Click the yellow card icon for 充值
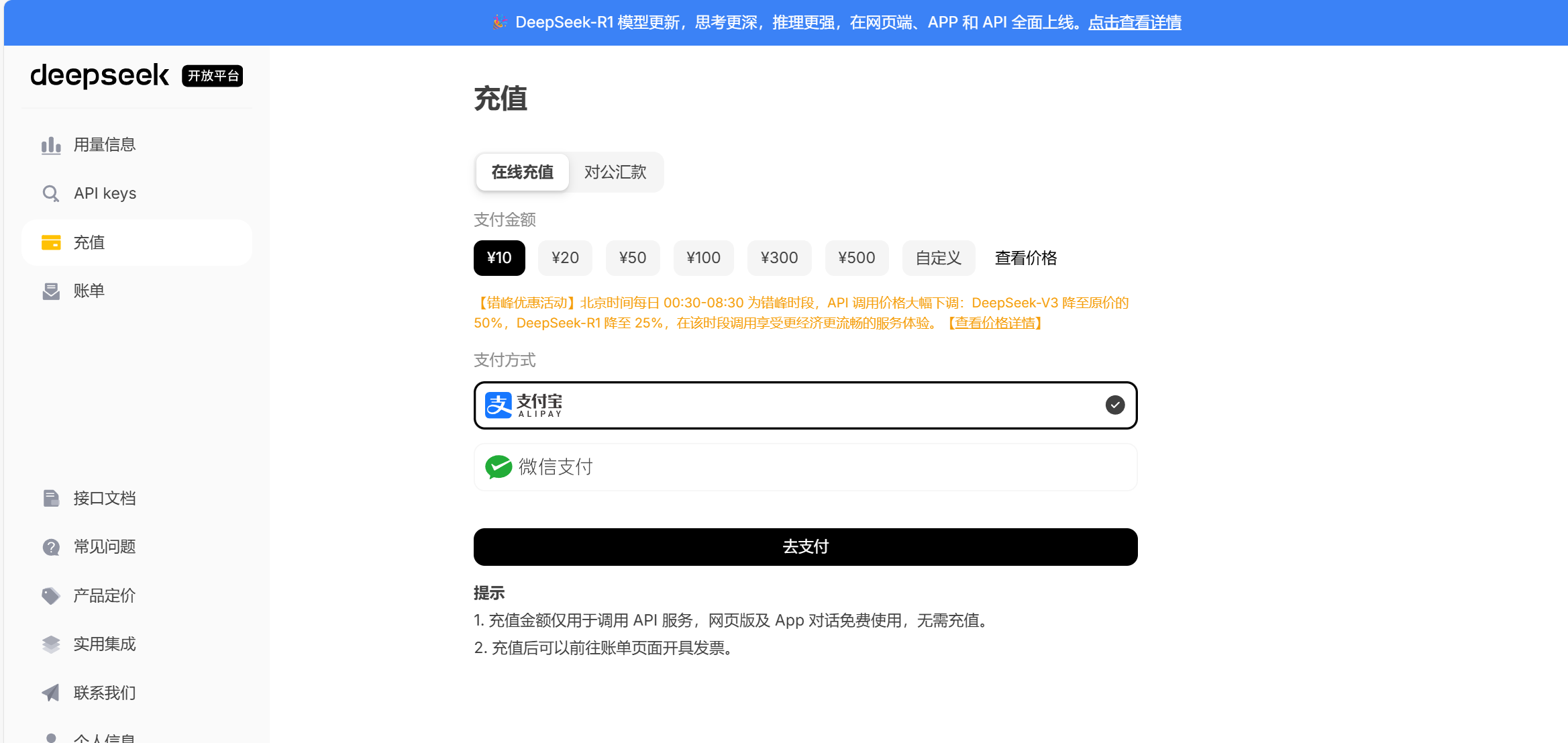 point(51,242)
